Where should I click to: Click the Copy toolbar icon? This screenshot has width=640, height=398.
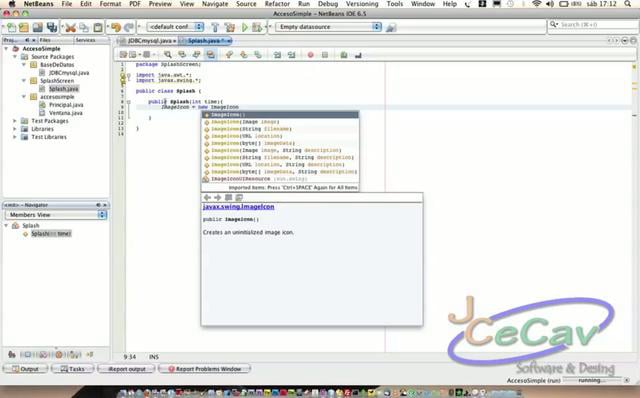84,27
